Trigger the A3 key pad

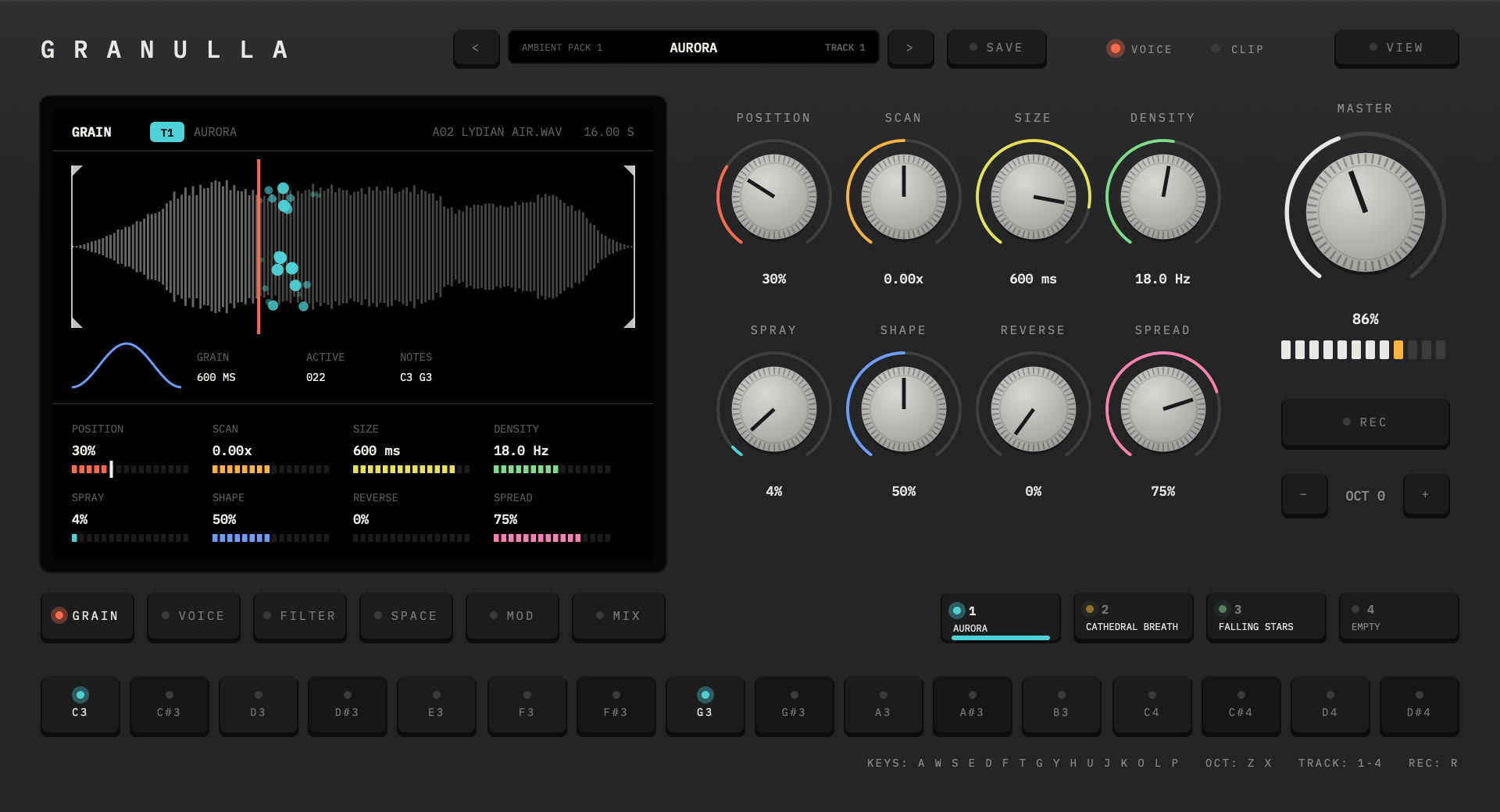coord(883,705)
